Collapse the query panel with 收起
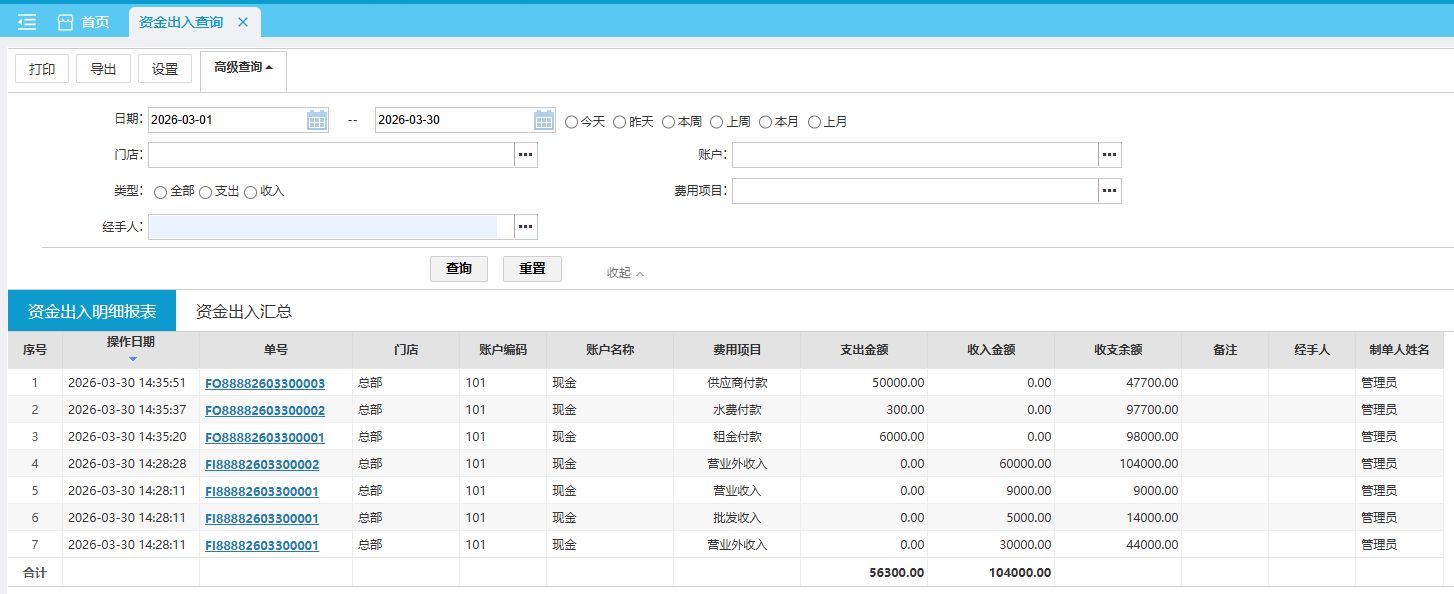The width and height of the screenshot is (1454, 594). [x=625, y=272]
